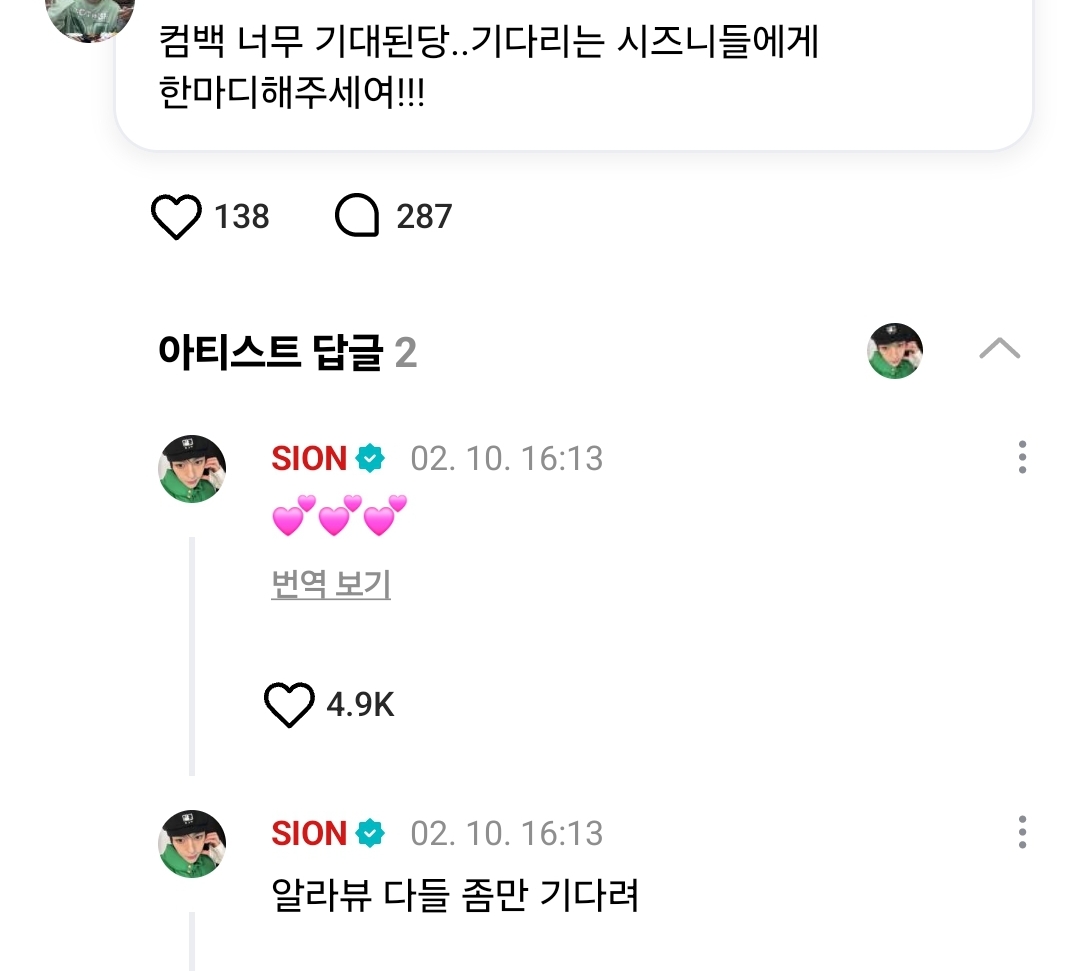Click 번역 보기 to view the translation

click(331, 584)
